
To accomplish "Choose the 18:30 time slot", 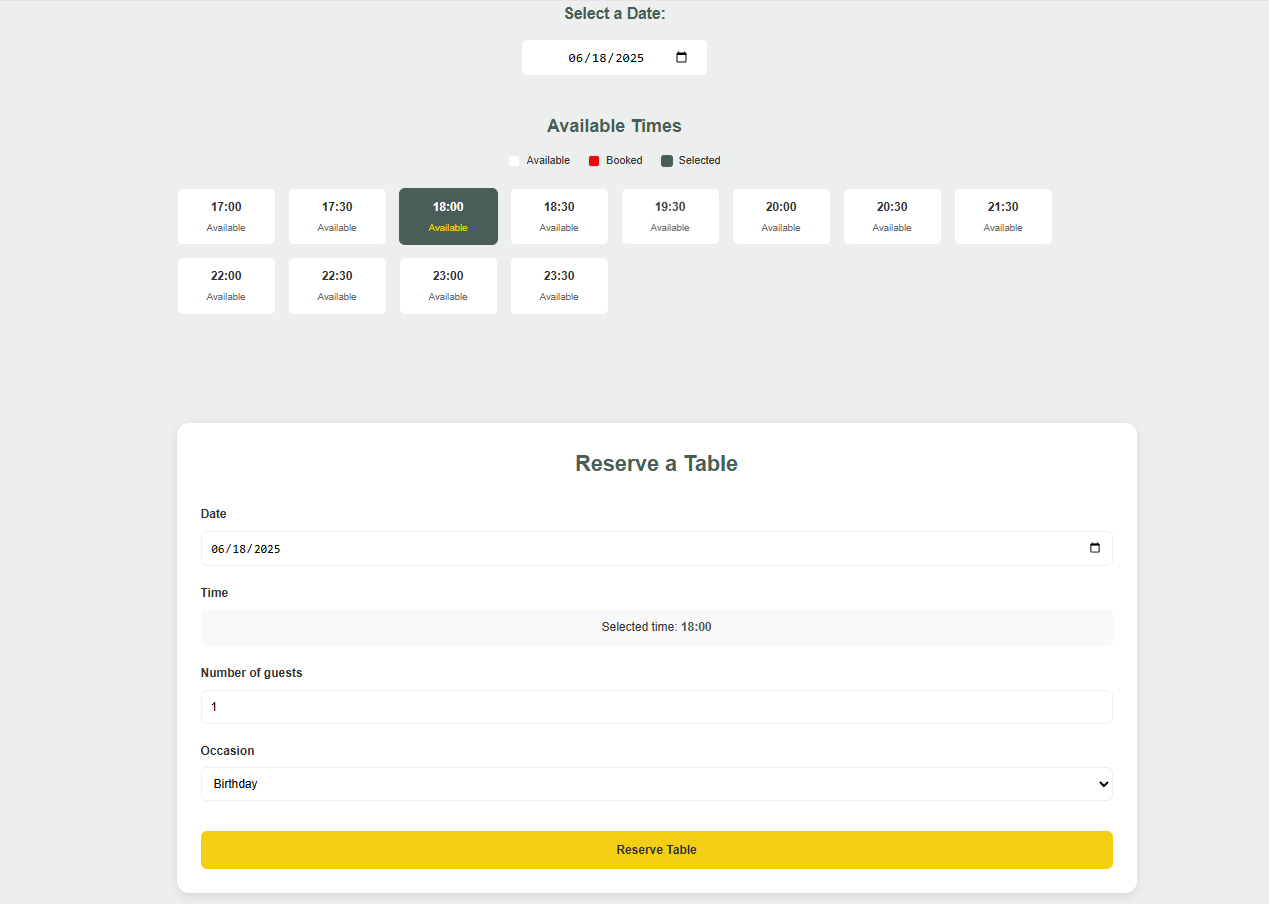I will coord(559,216).
